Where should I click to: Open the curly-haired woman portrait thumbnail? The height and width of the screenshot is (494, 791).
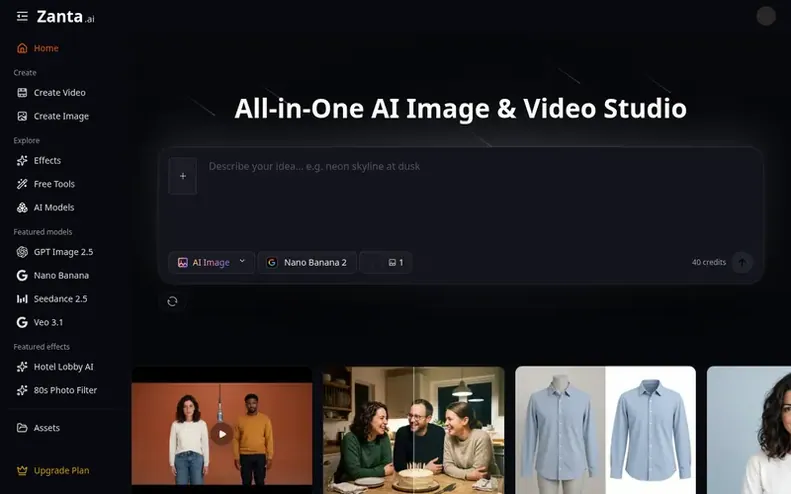tap(749, 430)
